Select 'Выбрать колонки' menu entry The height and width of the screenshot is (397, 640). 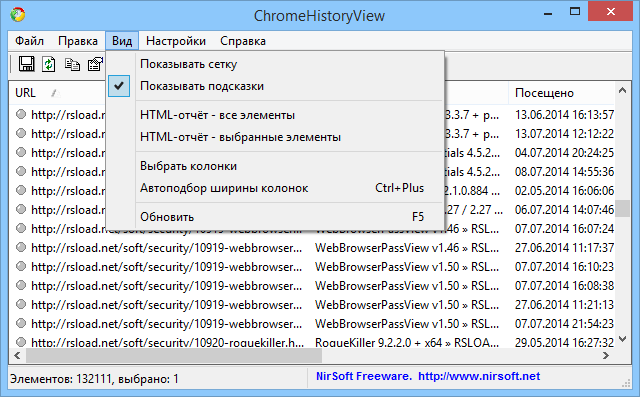point(275,166)
